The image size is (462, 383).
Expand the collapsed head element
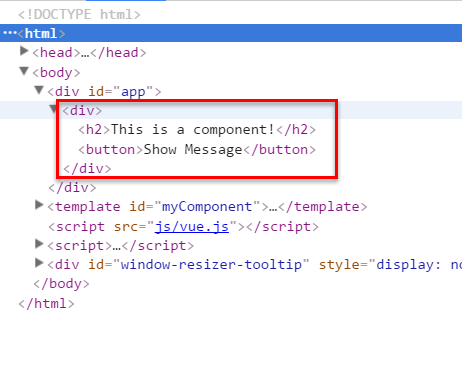click(24, 51)
